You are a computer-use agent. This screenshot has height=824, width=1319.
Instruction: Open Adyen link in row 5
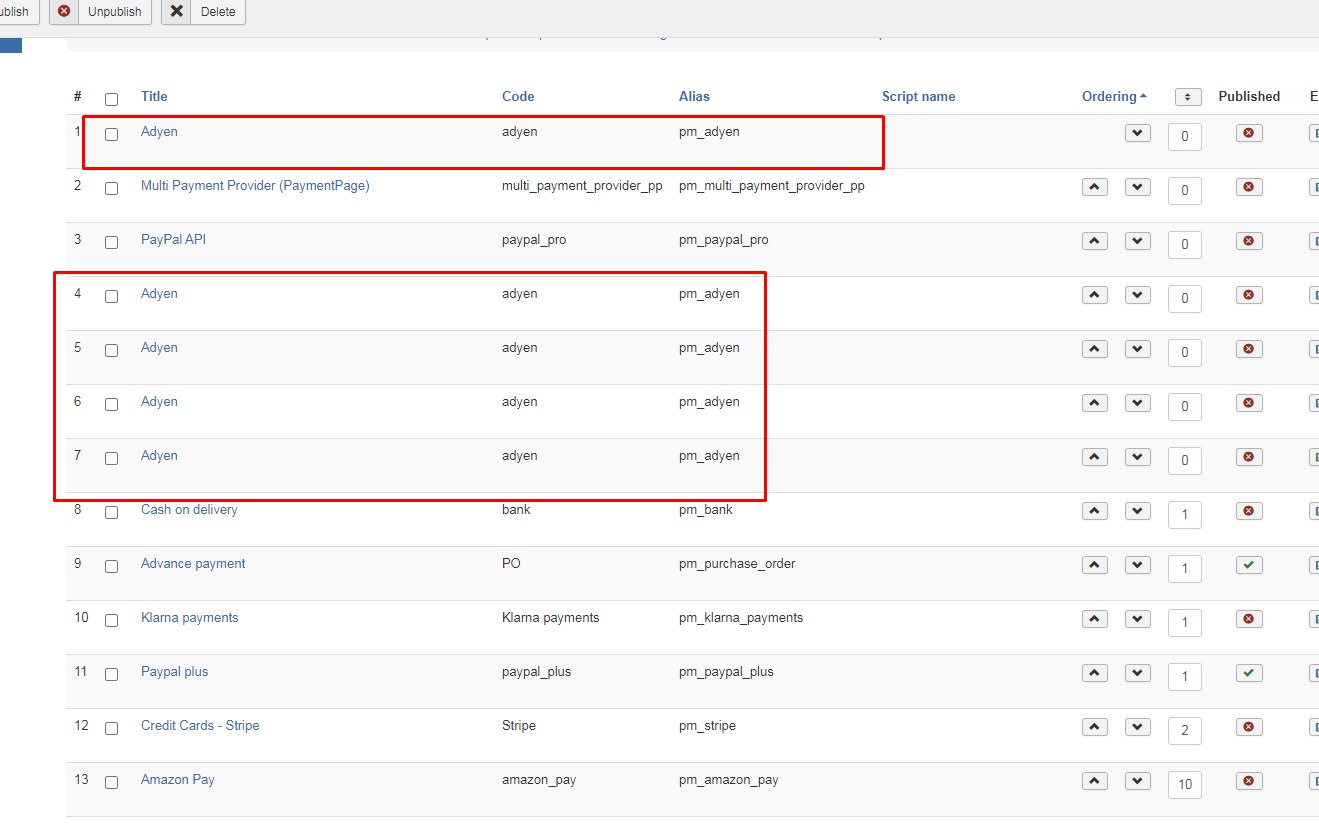(x=159, y=348)
